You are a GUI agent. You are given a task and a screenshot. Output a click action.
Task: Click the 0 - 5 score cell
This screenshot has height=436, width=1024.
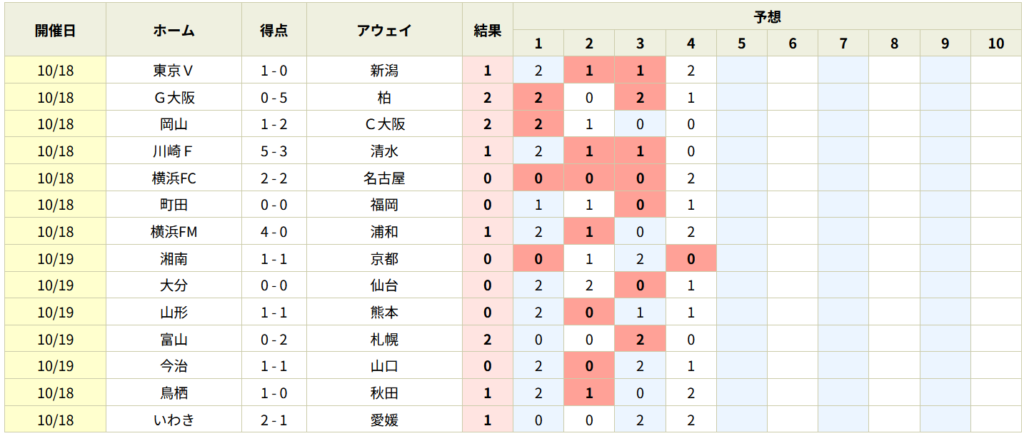point(274,98)
